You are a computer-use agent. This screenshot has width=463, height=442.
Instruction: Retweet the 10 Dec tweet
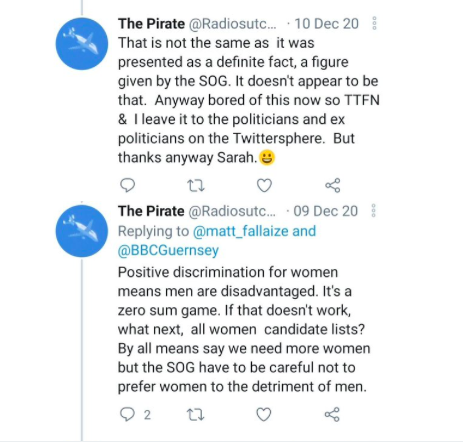[196, 186]
